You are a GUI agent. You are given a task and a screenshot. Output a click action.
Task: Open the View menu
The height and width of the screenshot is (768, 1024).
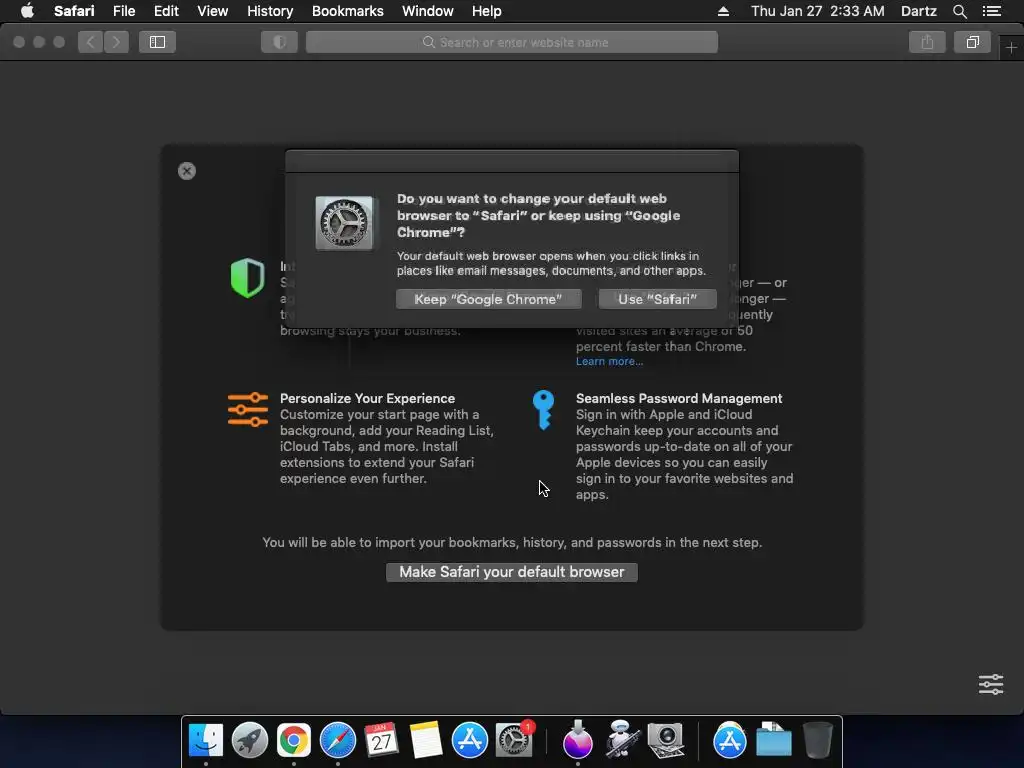coord(212,11)
